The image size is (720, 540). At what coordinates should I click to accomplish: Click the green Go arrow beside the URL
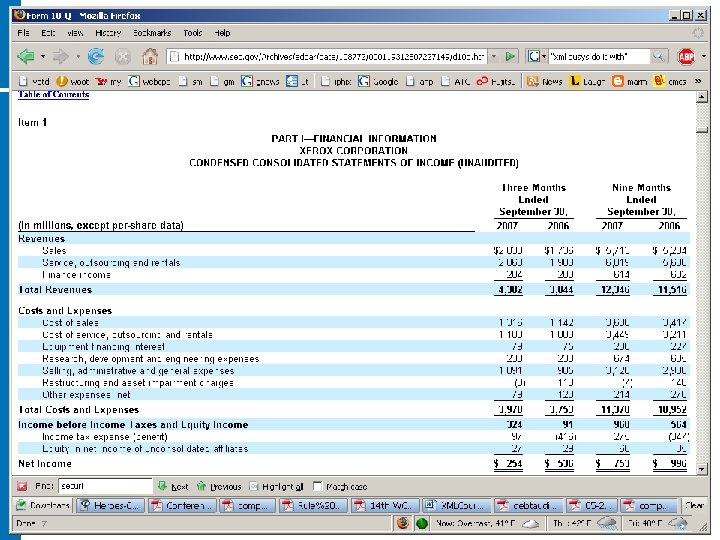click(x=510, y=56)
